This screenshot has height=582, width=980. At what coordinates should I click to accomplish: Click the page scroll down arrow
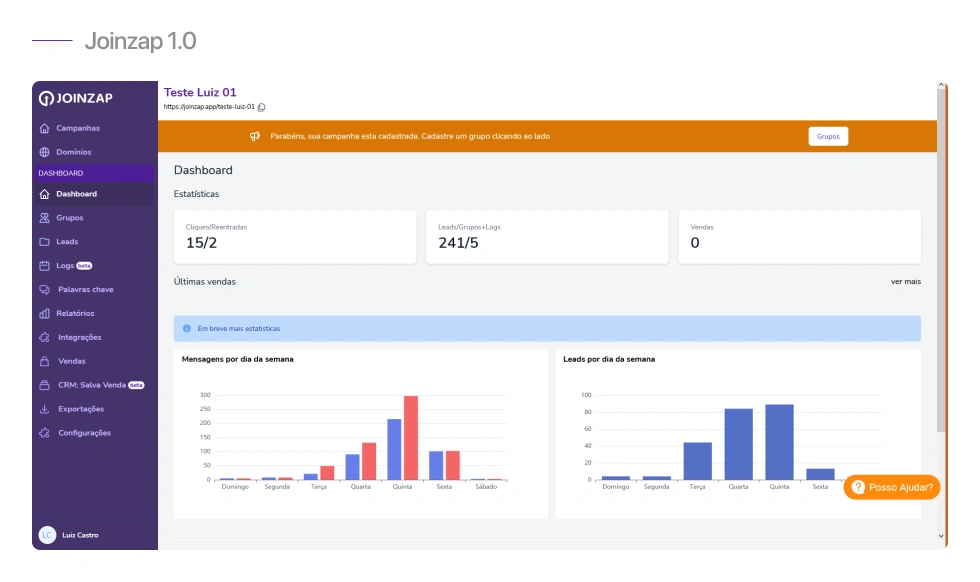941,536
